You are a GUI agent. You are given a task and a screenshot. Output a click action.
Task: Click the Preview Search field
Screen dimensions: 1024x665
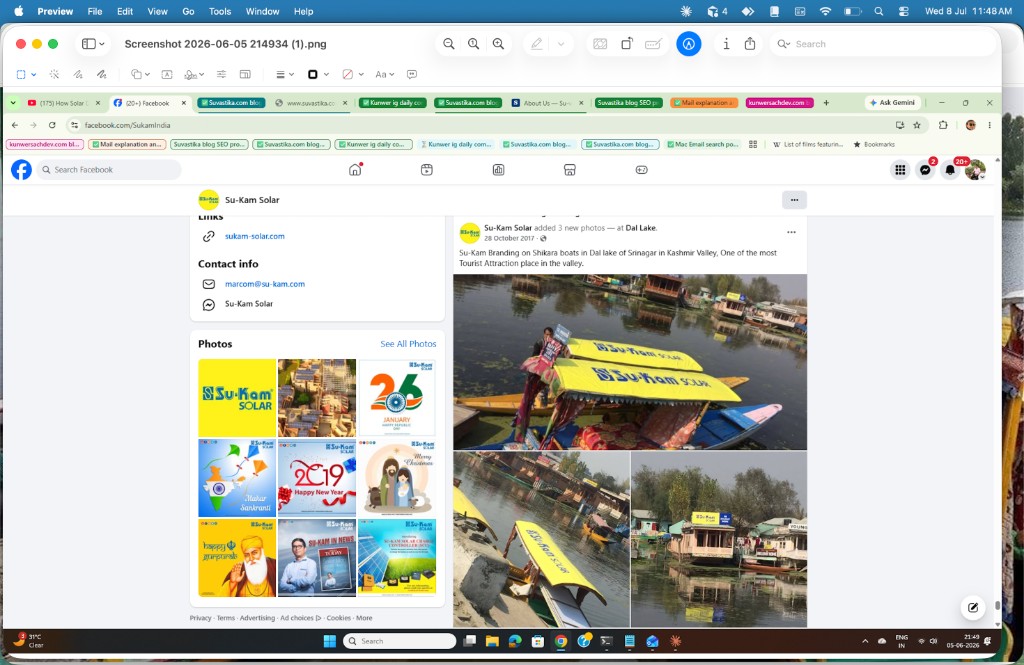(884, 44)
